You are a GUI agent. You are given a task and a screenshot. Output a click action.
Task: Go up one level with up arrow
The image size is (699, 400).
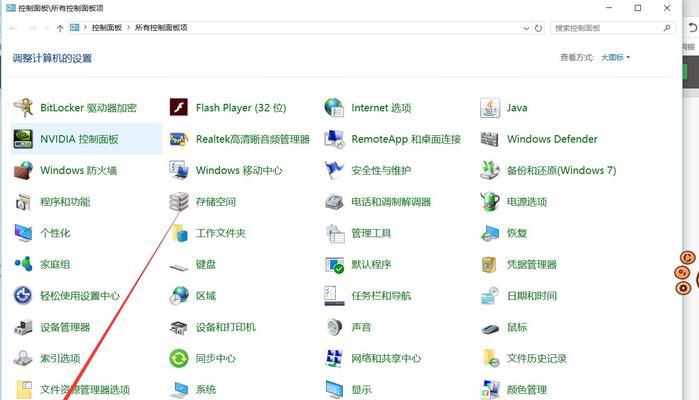[x=60, y=28]
